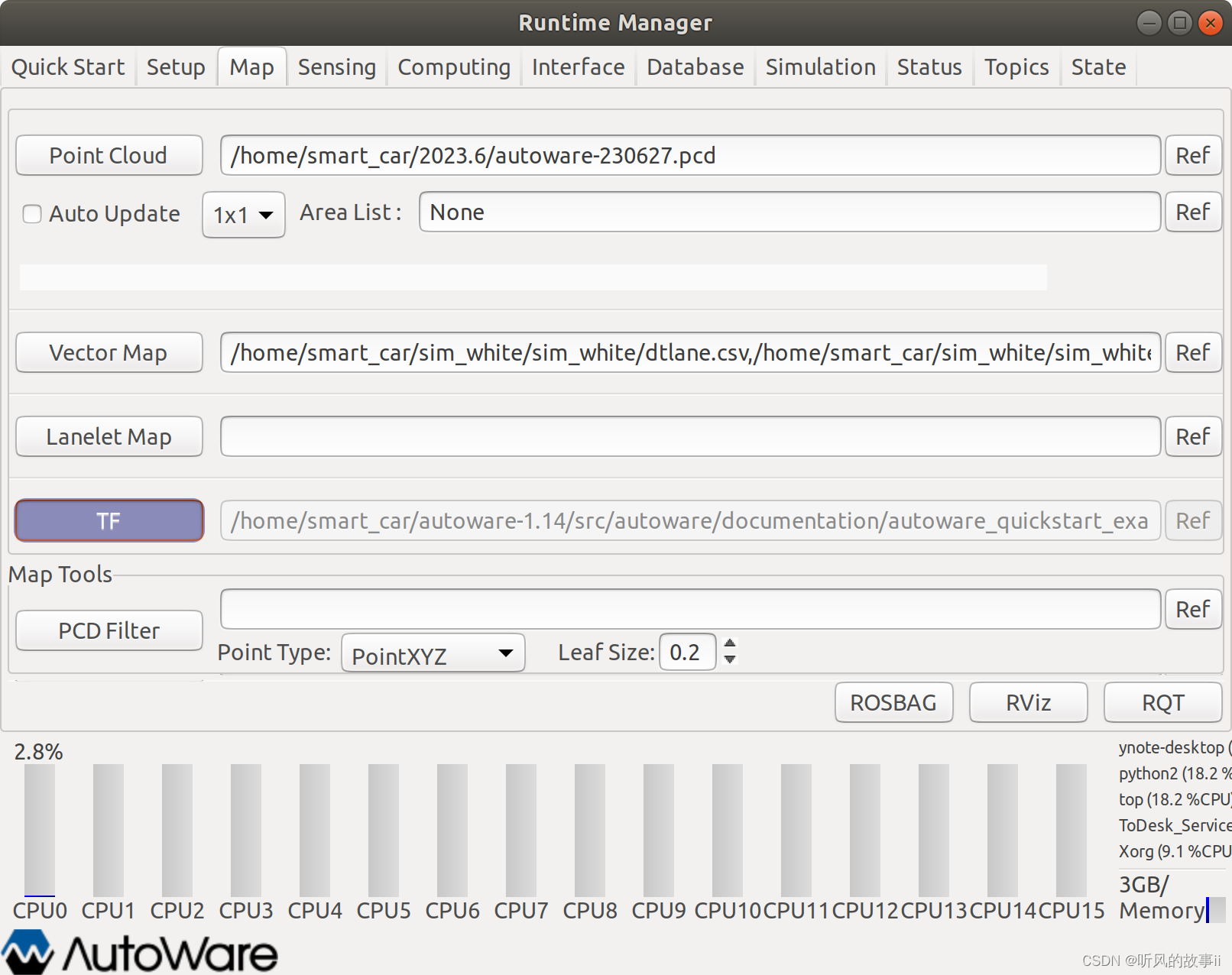Open the PointXYZ point type dropdown
1232x975 pixels.
click(x=433, y=653)
